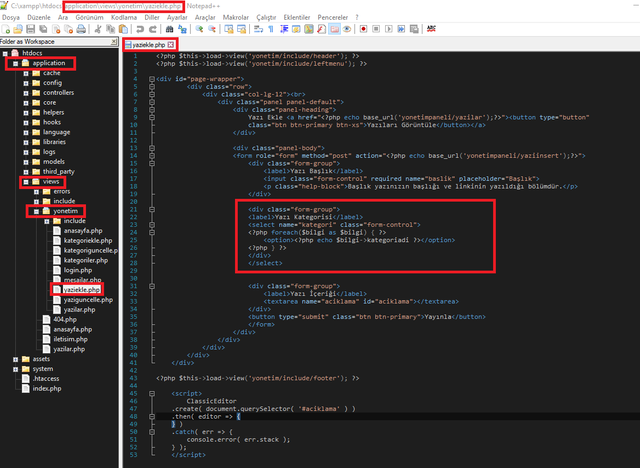Click the synchronize vertical scrolling icon
The width and height of the screenshot is (640, 468).
point(229,29)
